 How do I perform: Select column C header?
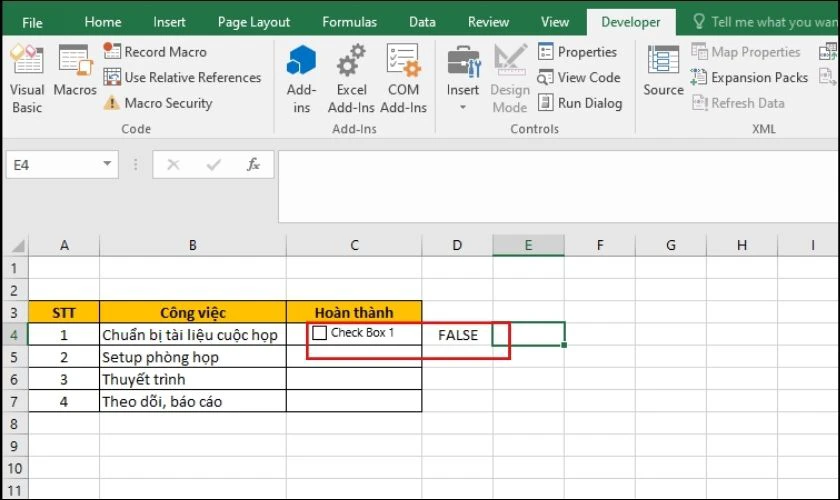[x=354, y=245]
